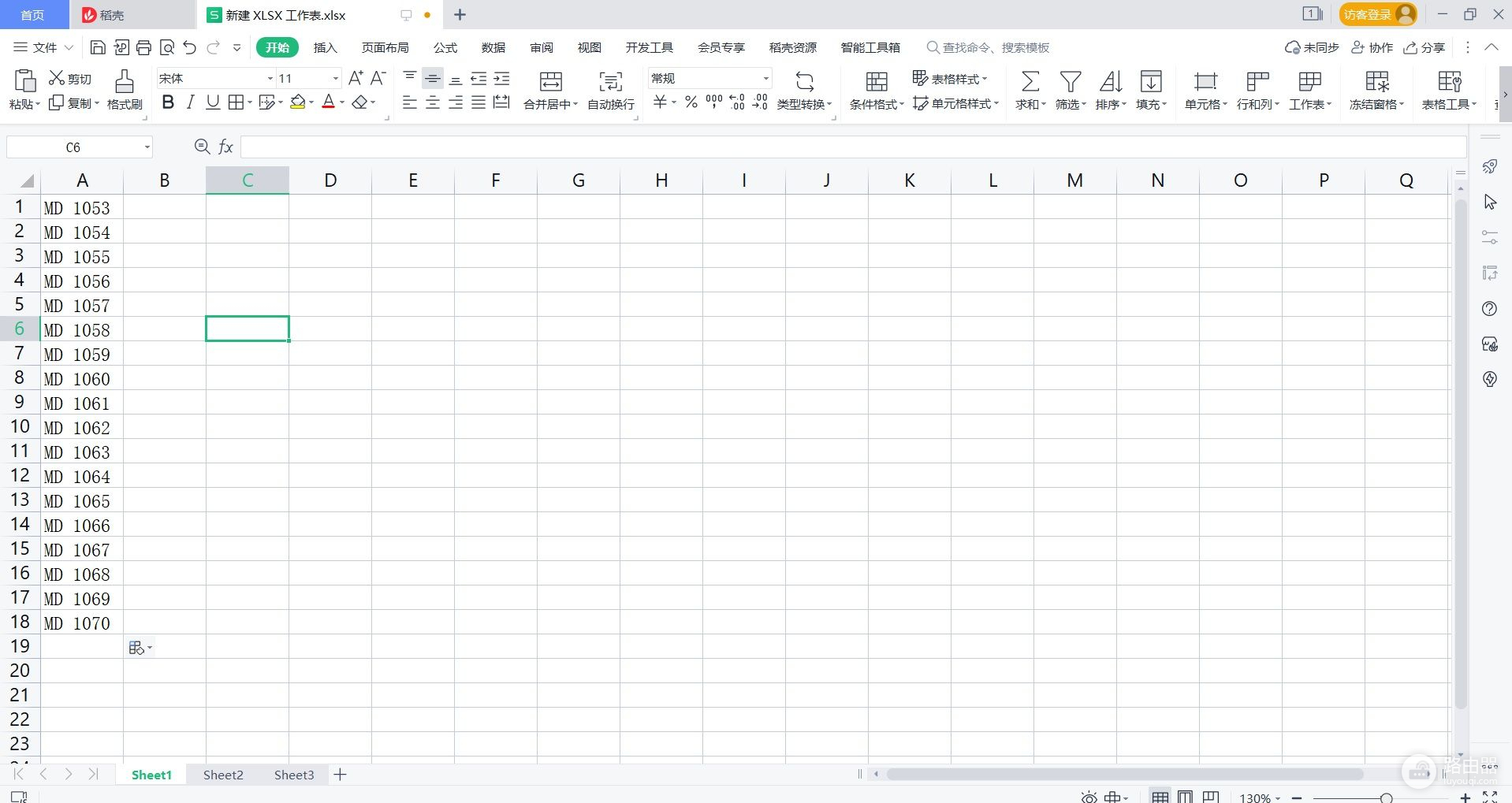1512x803 pixels.
Task: Decrease font size with A- icon
Action: pyautogui.click(x=378, y=78)
